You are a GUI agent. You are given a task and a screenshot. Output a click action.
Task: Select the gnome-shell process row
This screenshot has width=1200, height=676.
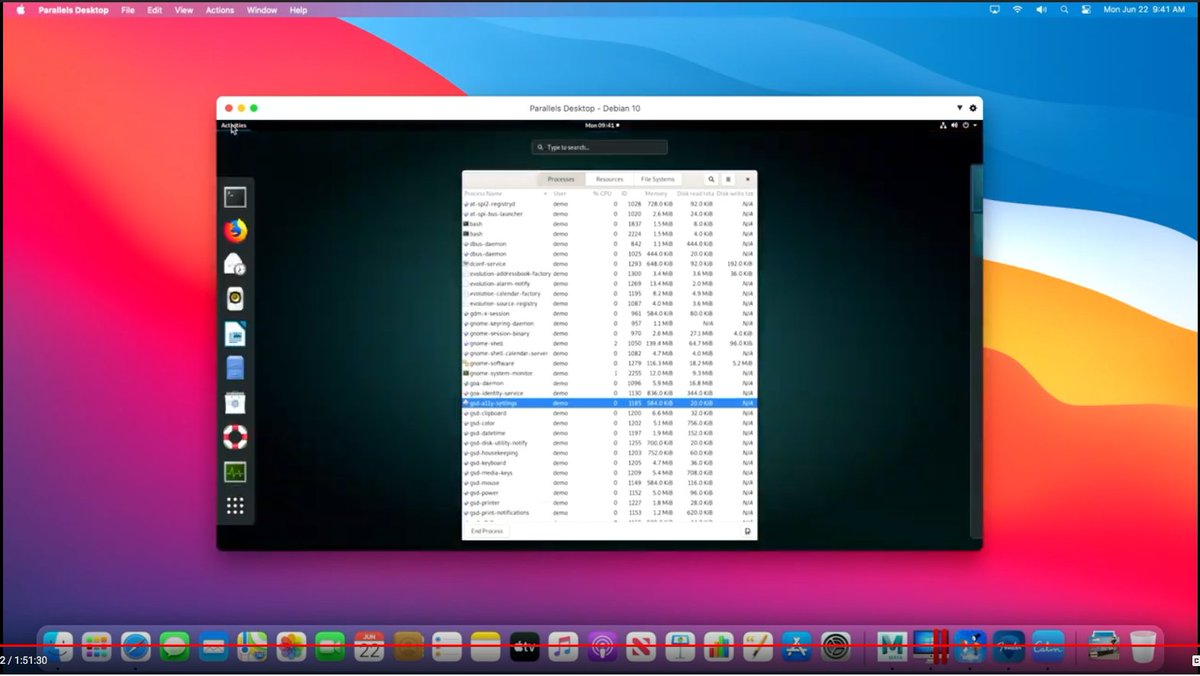pos(609,343)
